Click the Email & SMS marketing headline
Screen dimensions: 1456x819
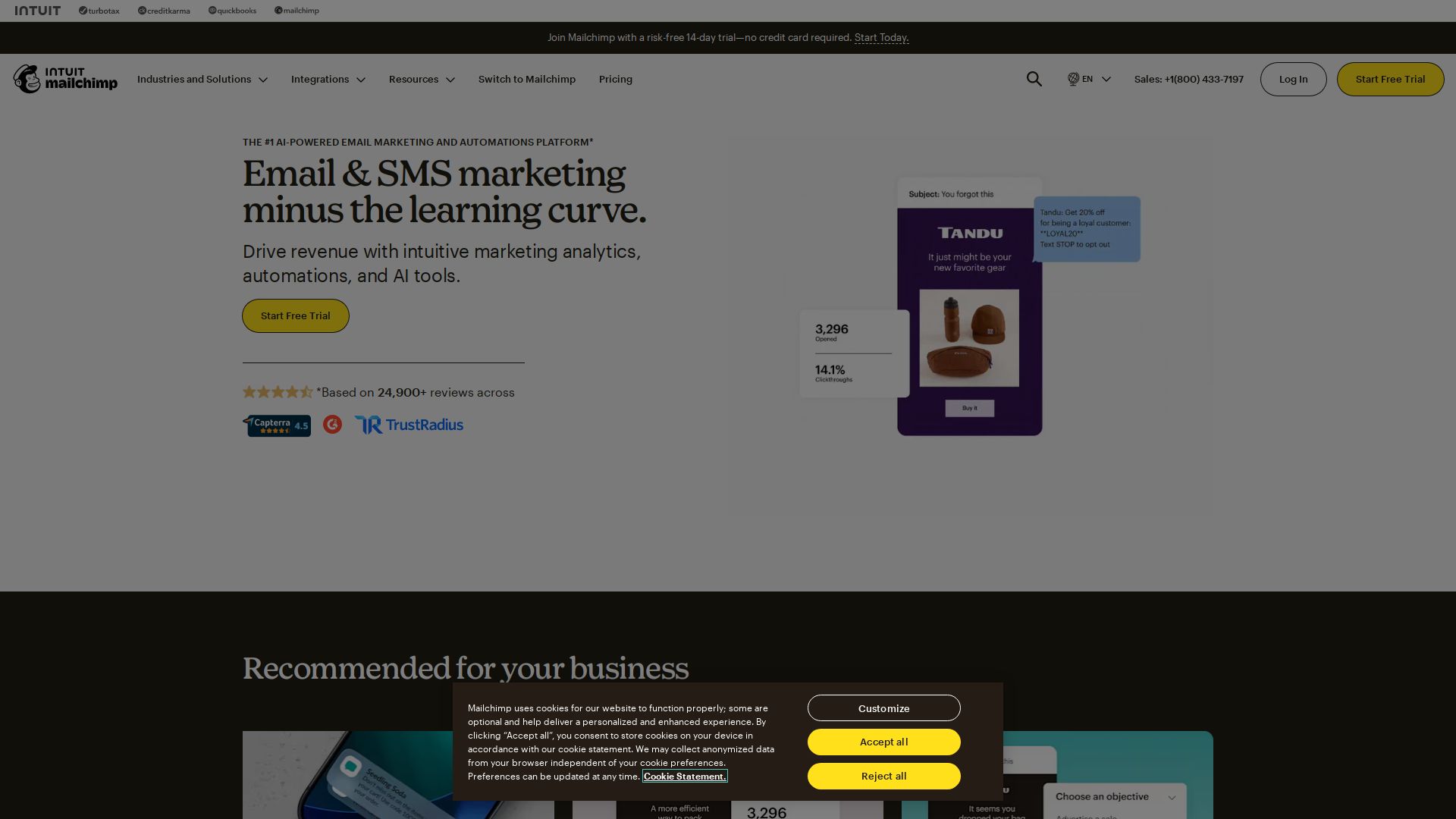pyautogui.click(x=444, y=192)
